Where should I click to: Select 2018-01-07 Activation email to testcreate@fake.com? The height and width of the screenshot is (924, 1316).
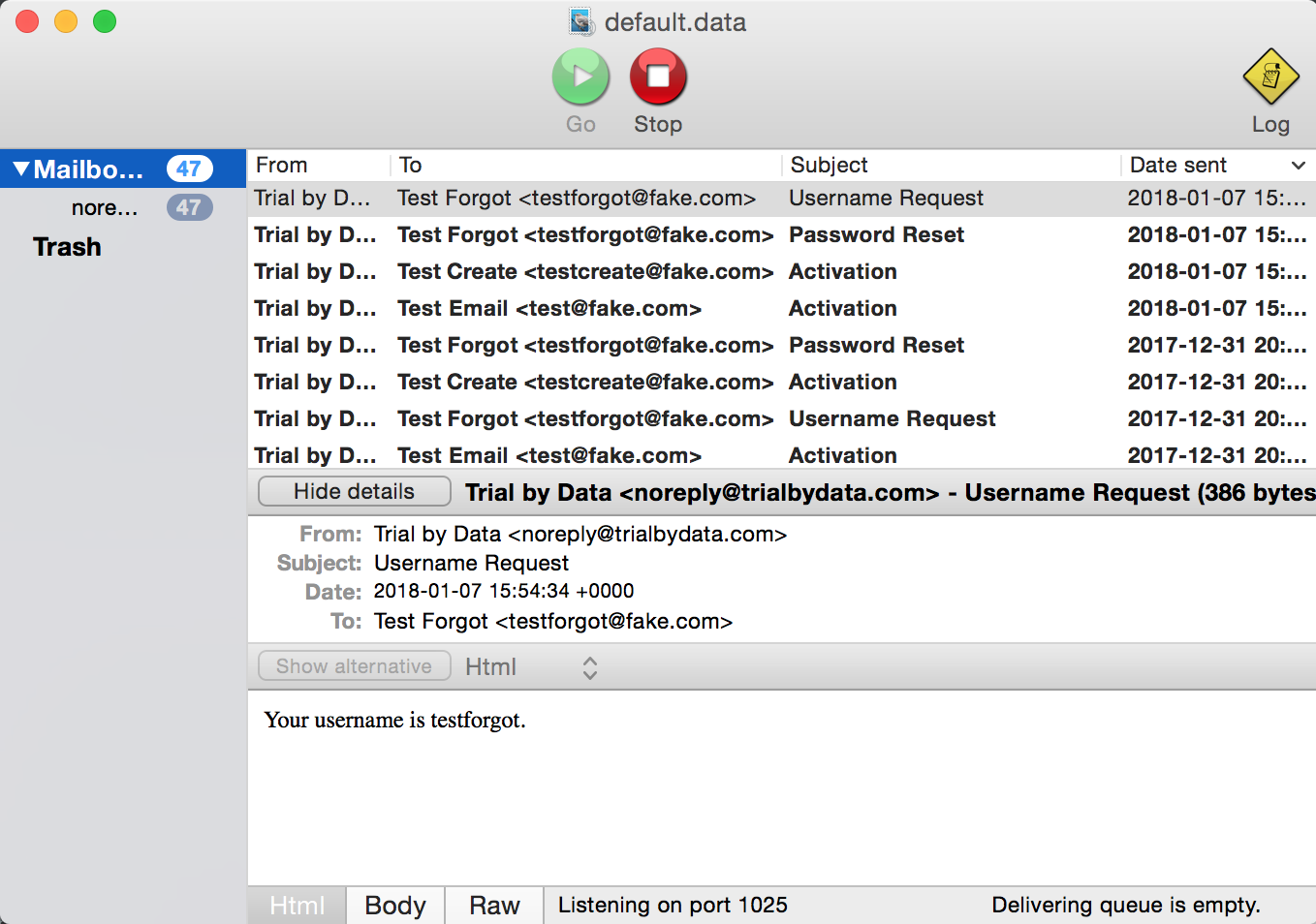pyautogui.click(x=781, y=272)
